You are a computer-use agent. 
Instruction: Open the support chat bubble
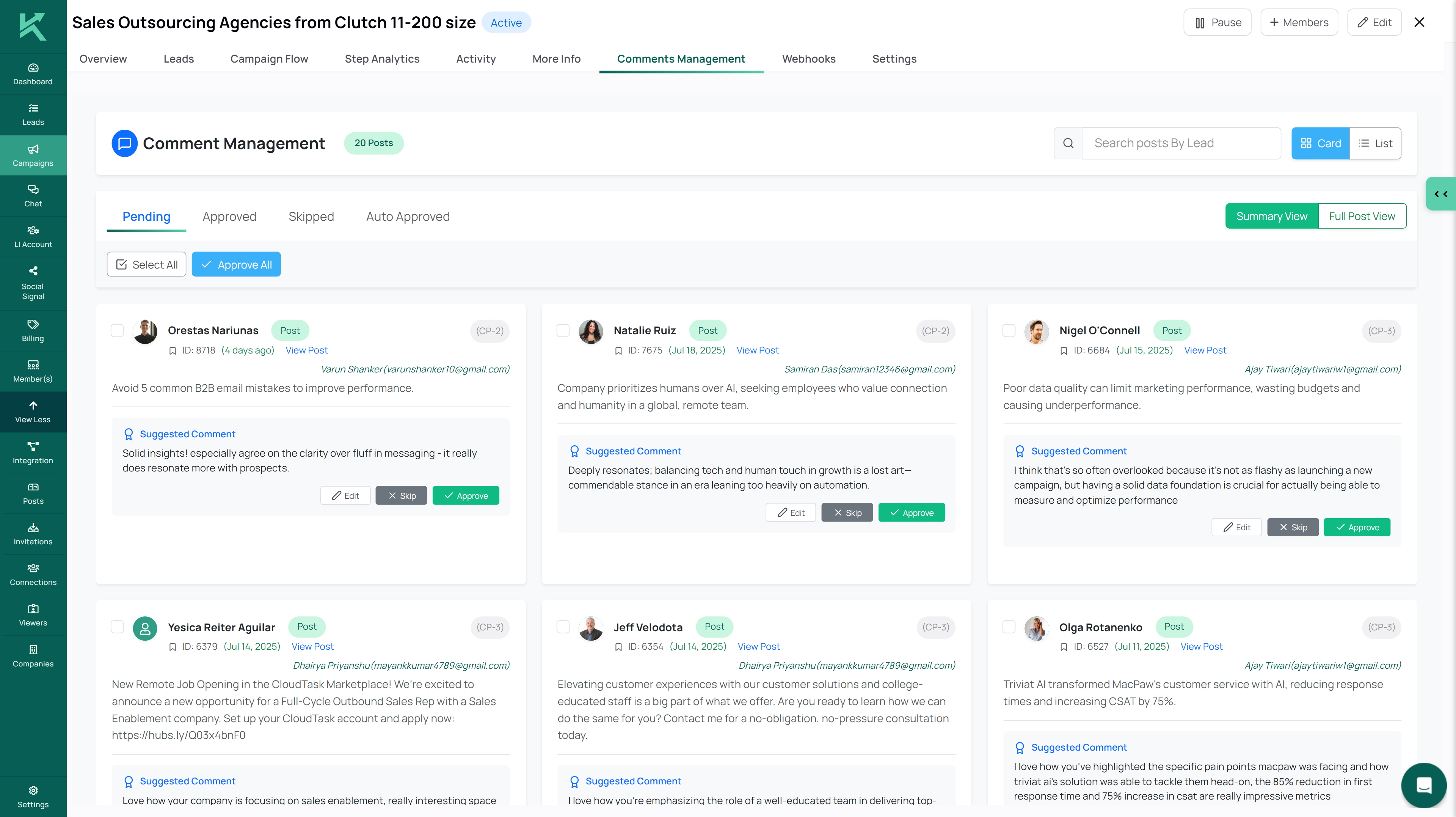(x=1423, y=786)
